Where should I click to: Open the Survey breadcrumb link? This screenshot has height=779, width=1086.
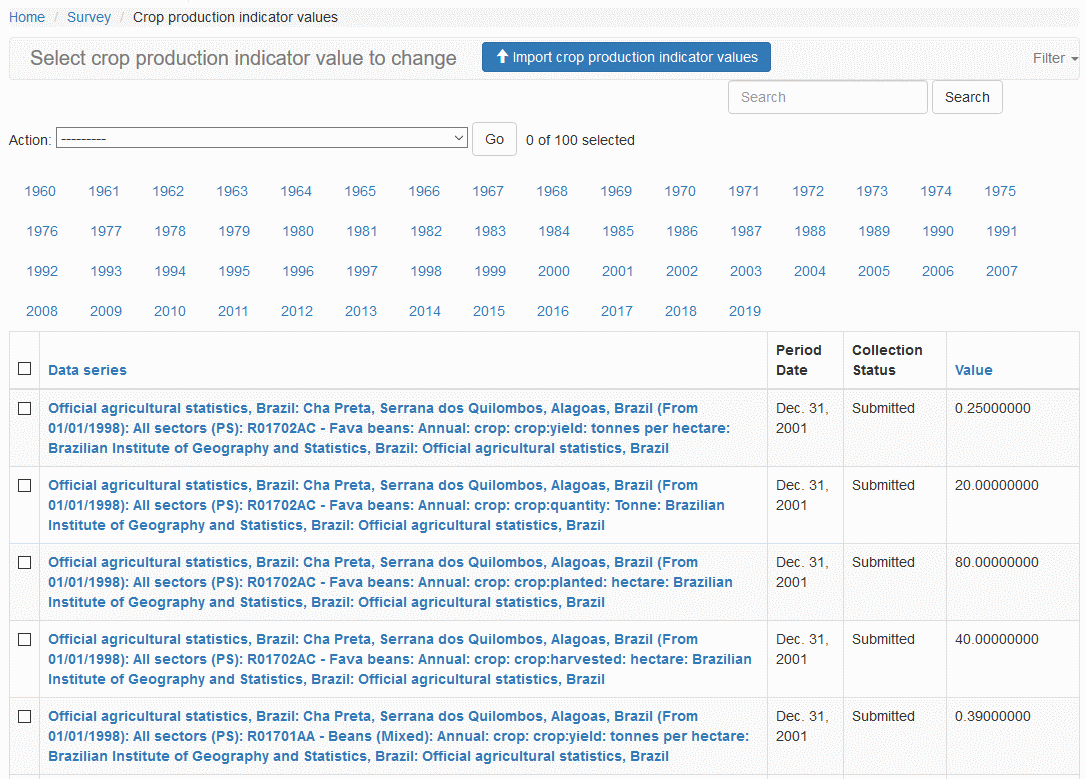(89, 17)
